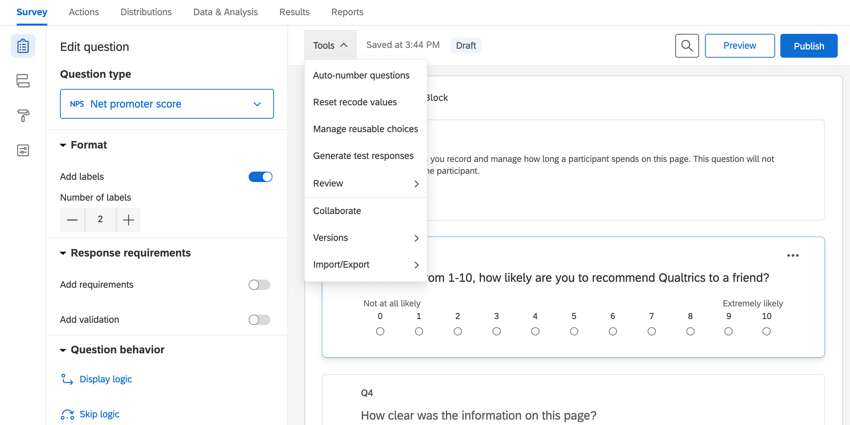Viewport: 850px width, 425px height.
Task: Enable the Add requirements toggle
Action: [259, 285]
